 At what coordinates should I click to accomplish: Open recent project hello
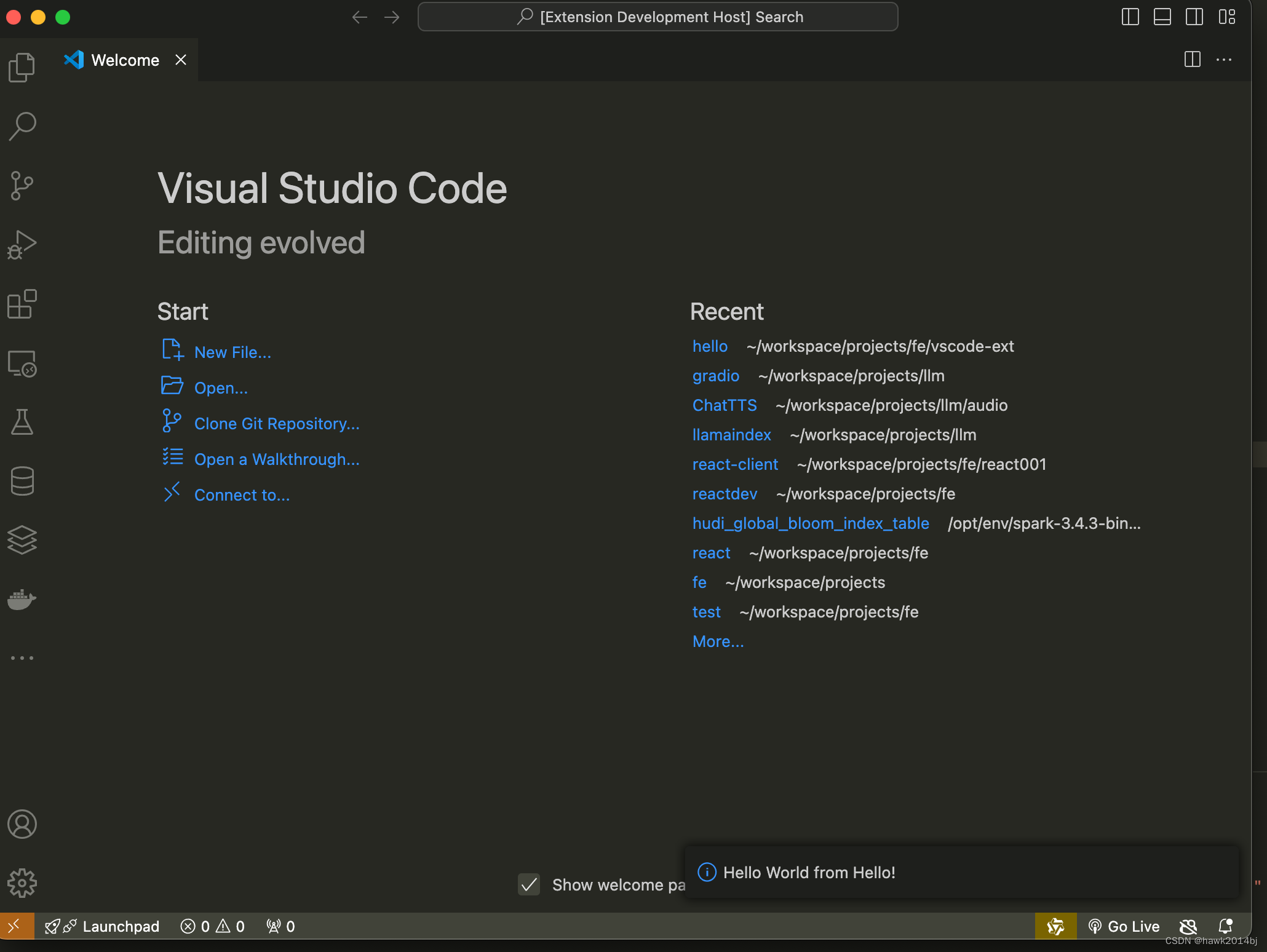point(710,346)
